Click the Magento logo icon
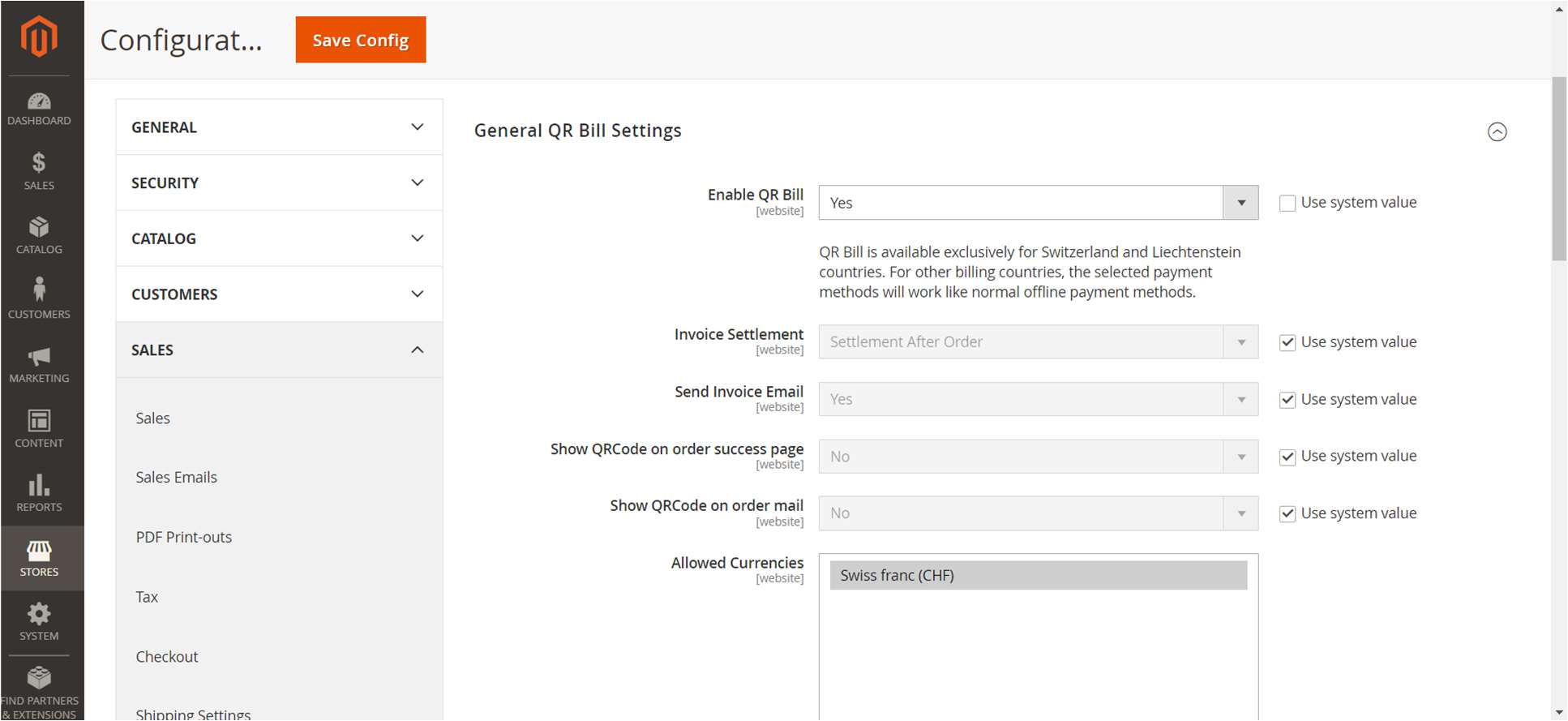Screen dimensions: 1568x721 pyautogui.click(x=39, y=36)
